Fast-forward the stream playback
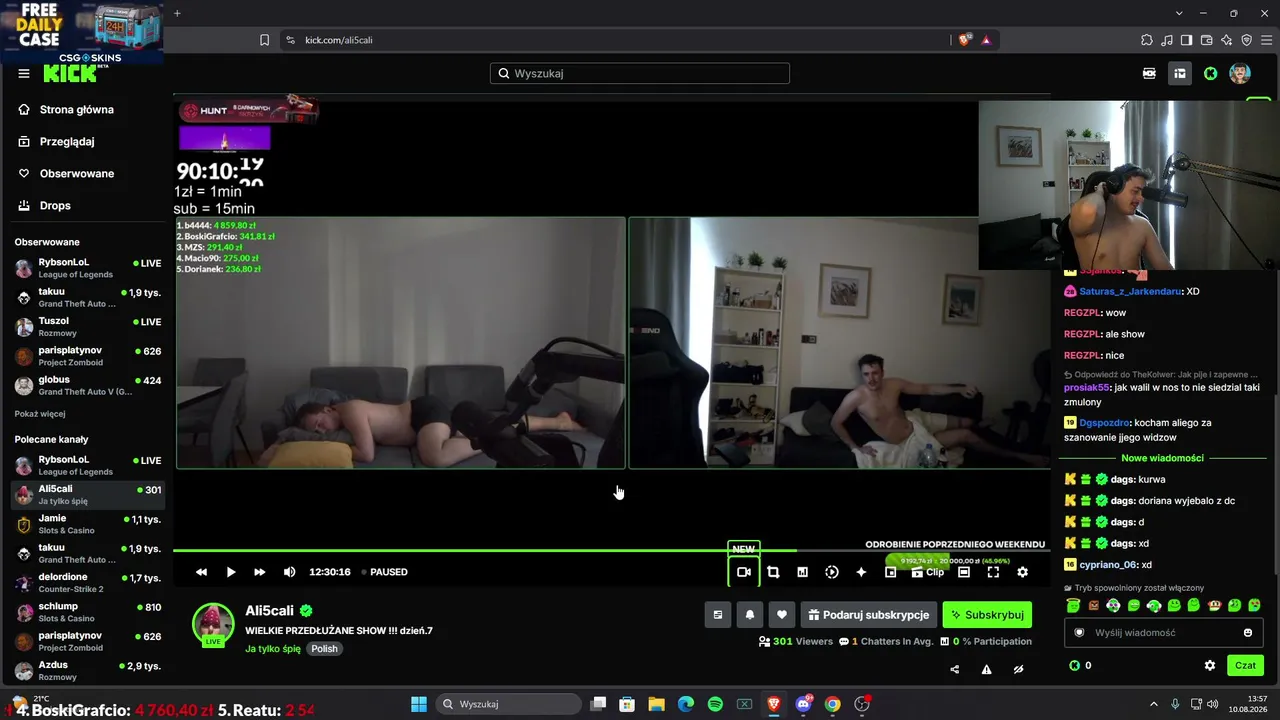 coord(259,572)
